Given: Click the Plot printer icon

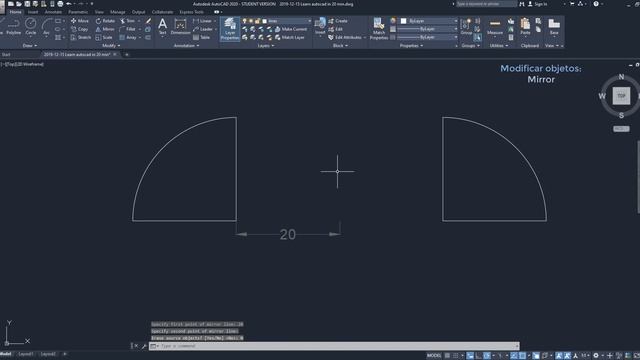Looking at the screenshot, I should point(60,4).
